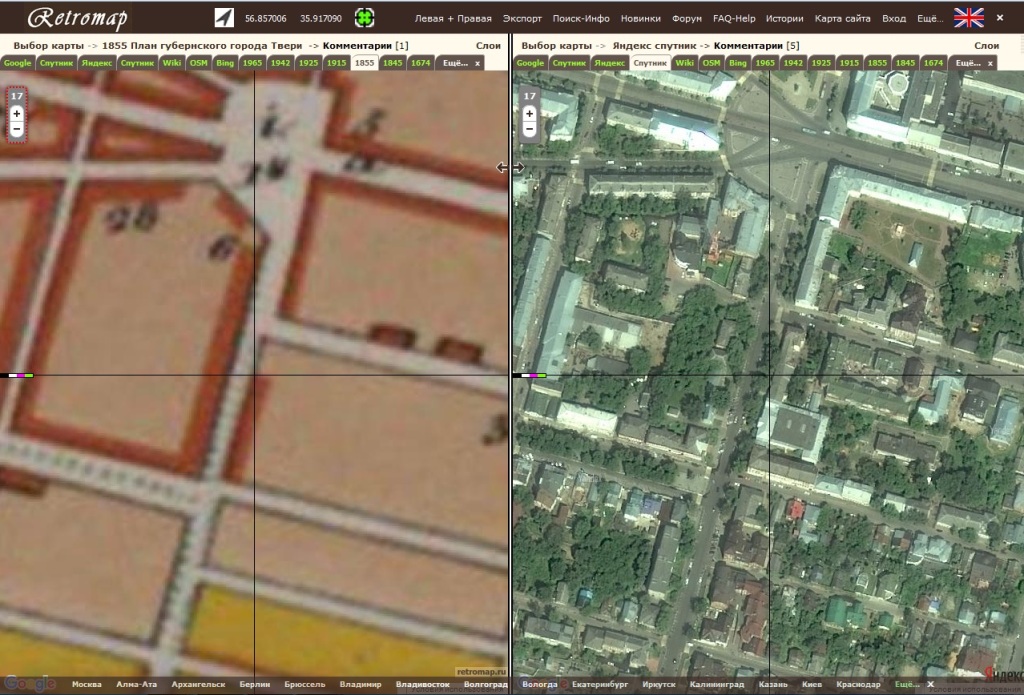Image resolution: width=1024 pixels, height=695 pixels.
Task: Go to the Форум page
Action: point(687,18)
